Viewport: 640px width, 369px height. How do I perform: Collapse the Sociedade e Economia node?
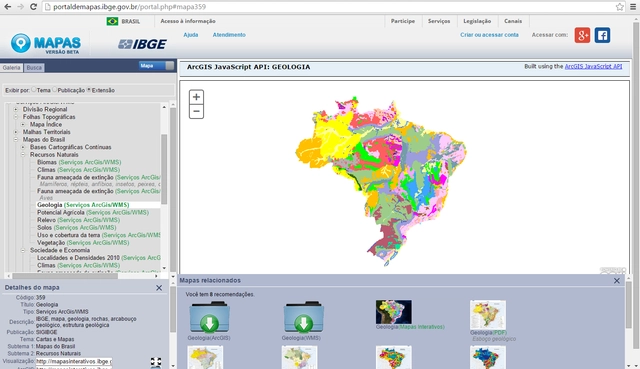[23, 250]
